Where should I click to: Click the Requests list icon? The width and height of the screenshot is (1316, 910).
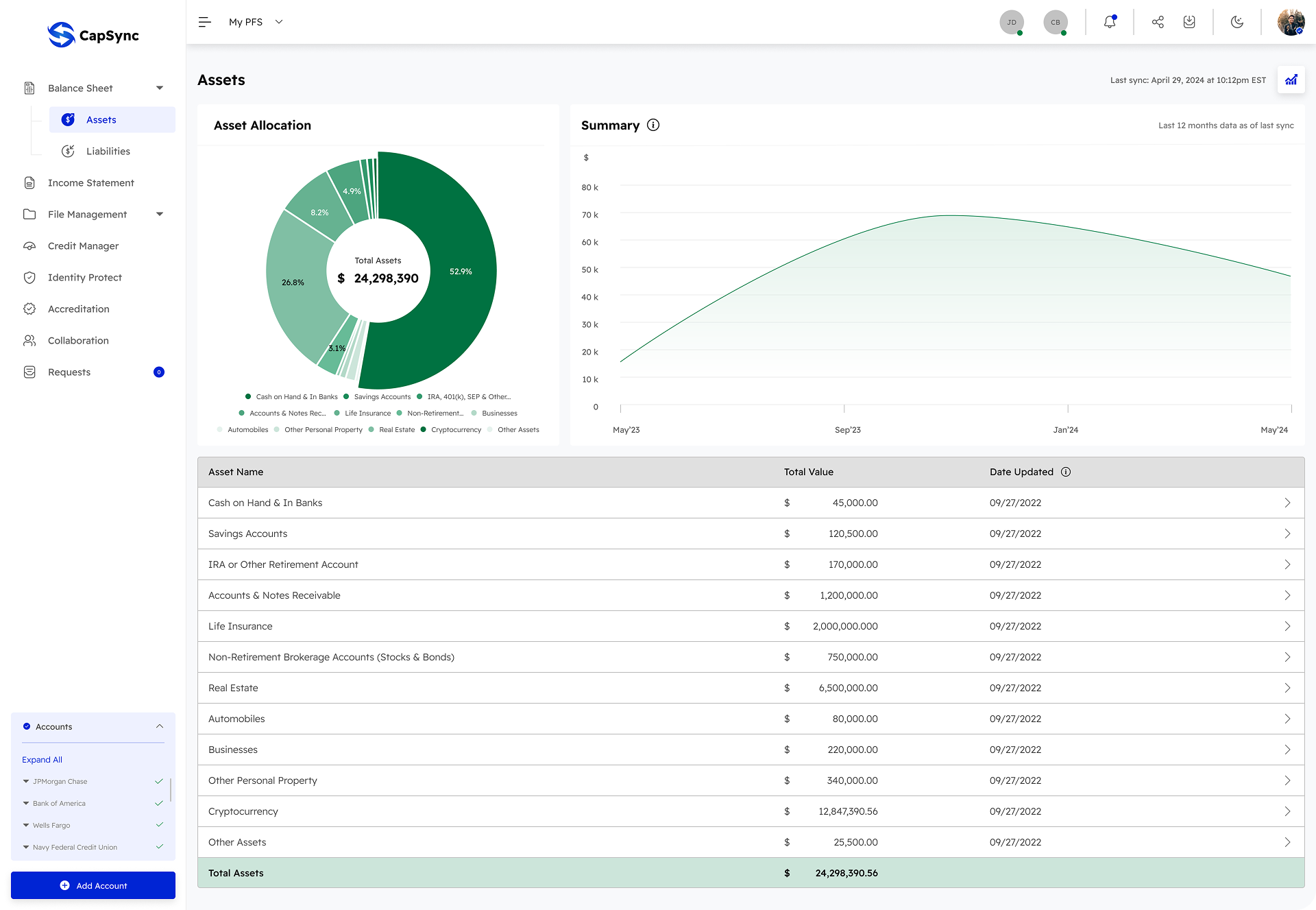point(29,372)
